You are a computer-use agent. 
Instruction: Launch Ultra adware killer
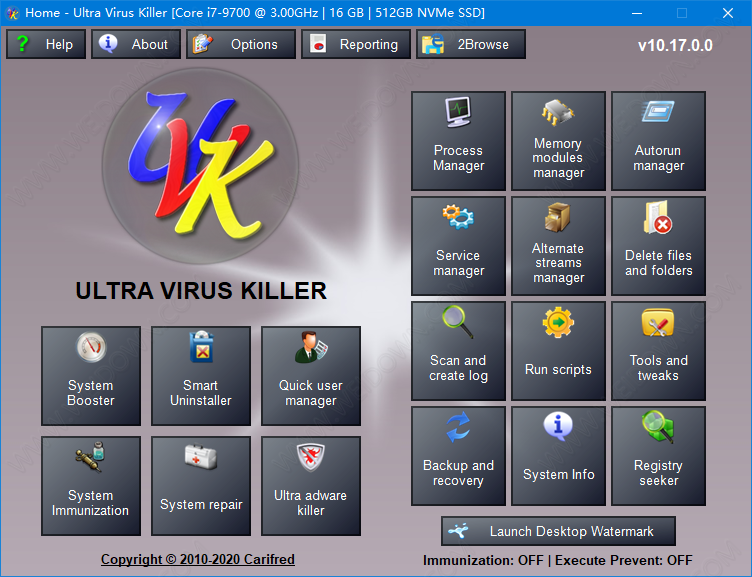311,486
